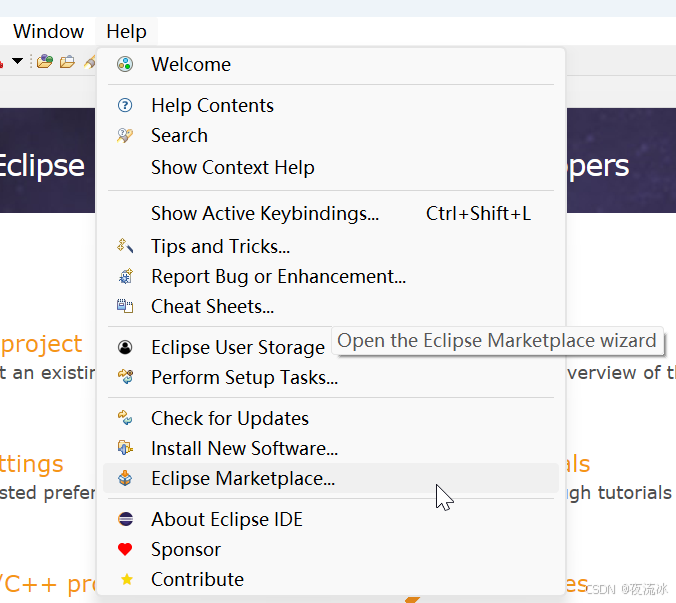Click the Search icon beside Search
This screenshot has height=603, width=676.
coord(125,136)
